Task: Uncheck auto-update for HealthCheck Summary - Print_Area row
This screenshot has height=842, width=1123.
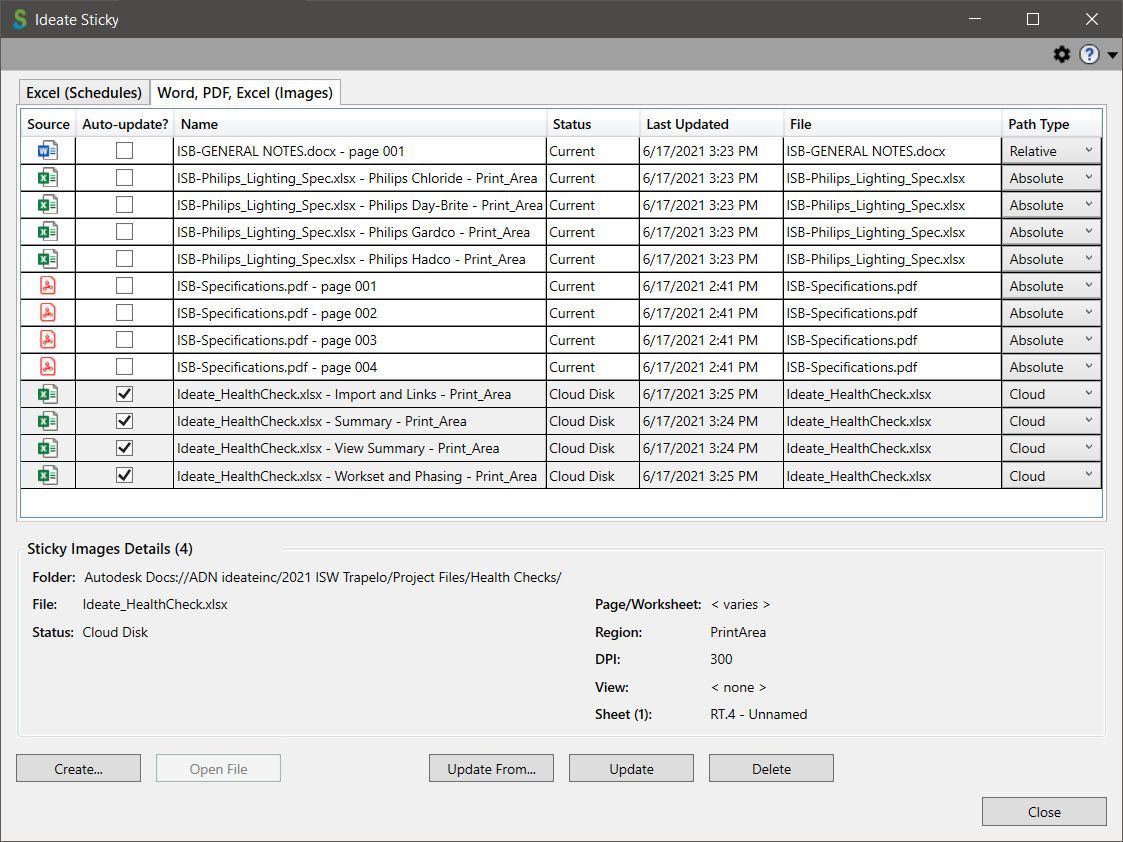Action: pos(125,421)
